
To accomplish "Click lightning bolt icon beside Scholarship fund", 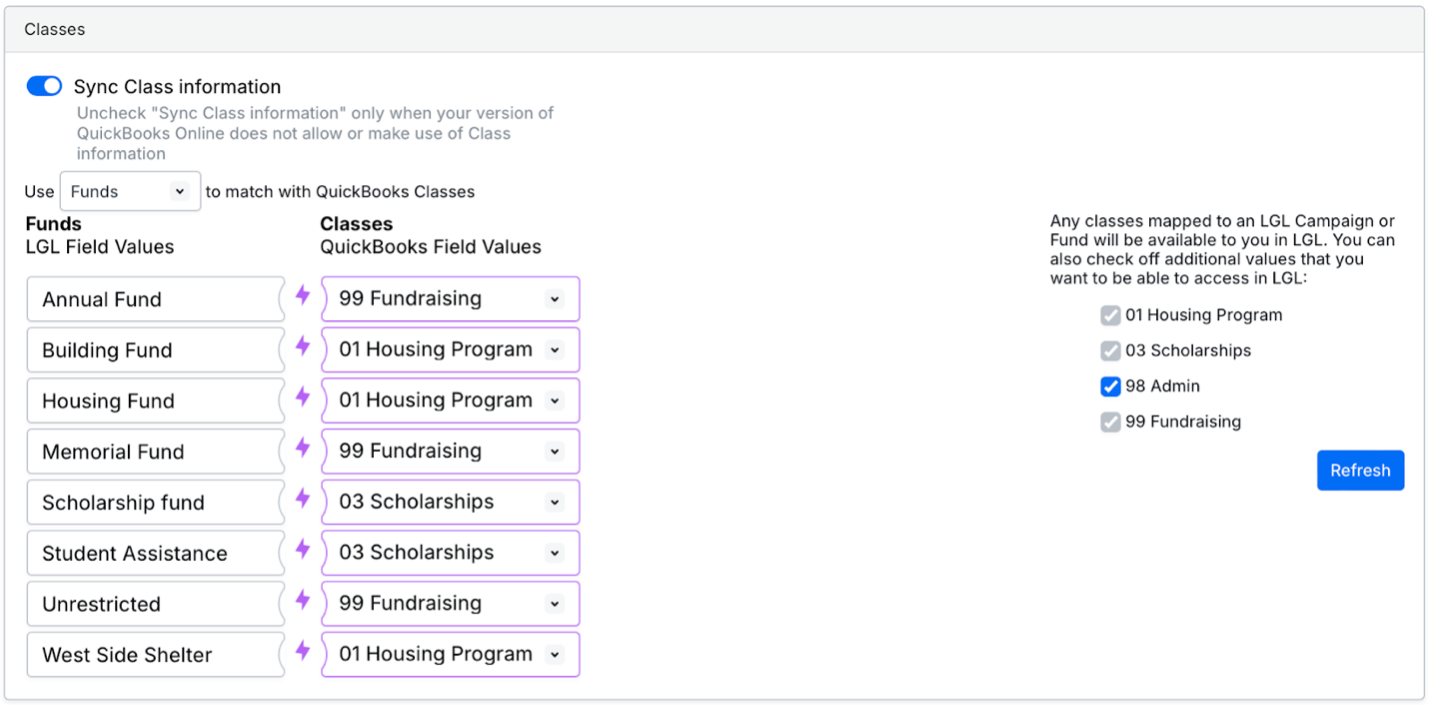I will [x=303, y=499].
